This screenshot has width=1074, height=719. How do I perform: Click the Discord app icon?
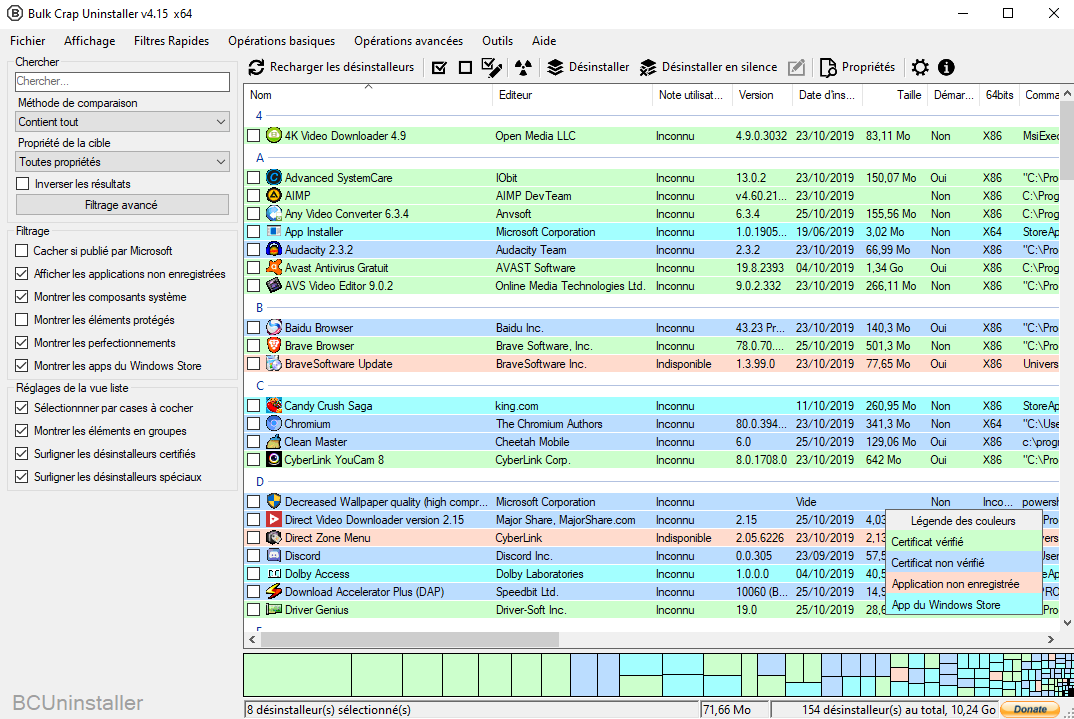(274, 555)
